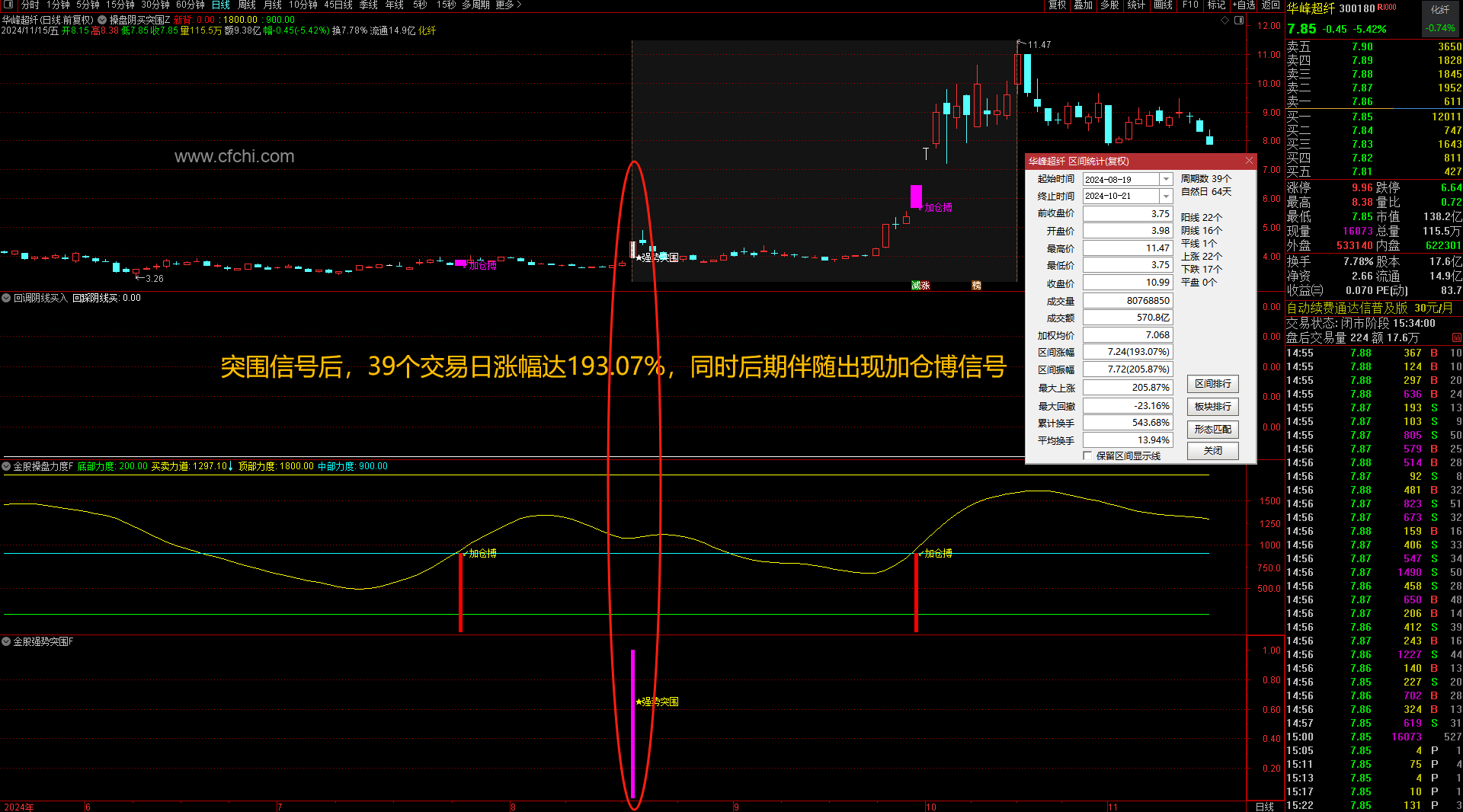
Task: Expand the 更多 periods menu
Action: [x=508, y=5]
